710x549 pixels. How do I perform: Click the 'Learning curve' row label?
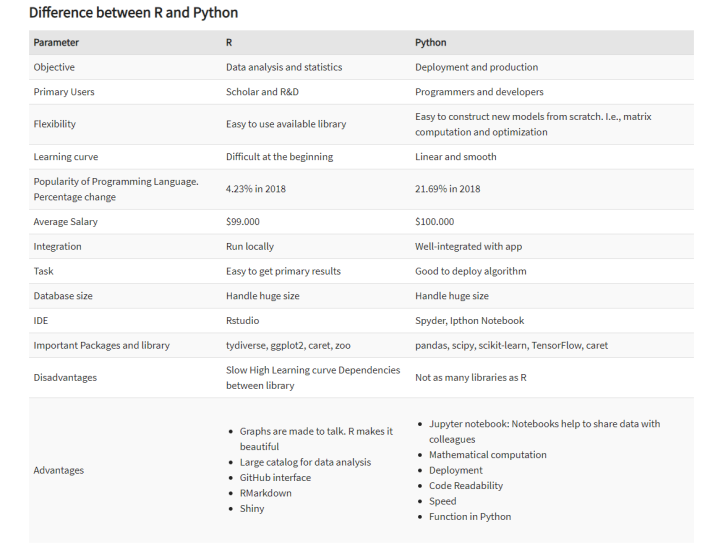coord(66,157)
